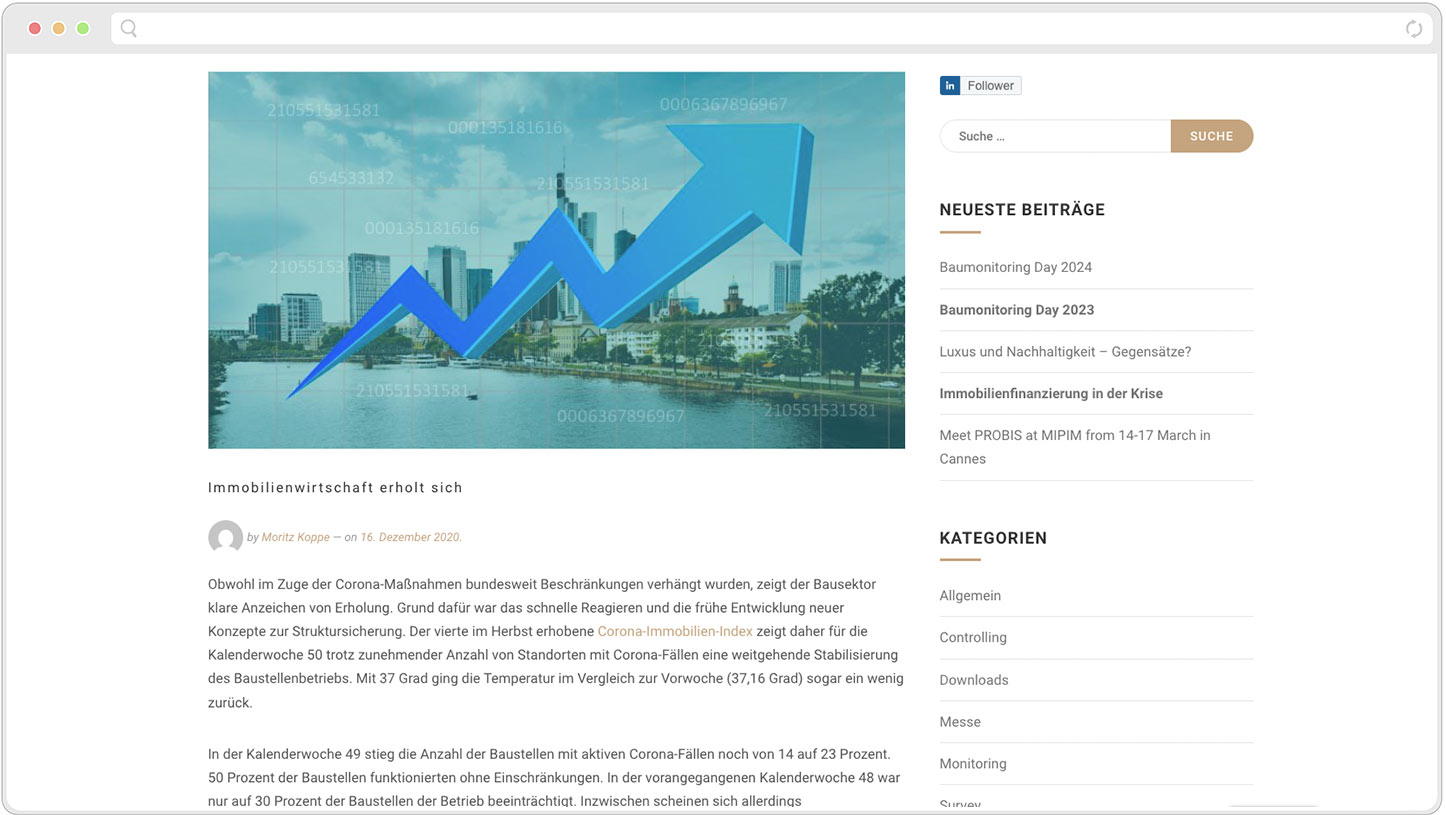Click Moritz Koppe's author avatar
The height and width of the screenshot is (815, 1446).
point(225,537)
